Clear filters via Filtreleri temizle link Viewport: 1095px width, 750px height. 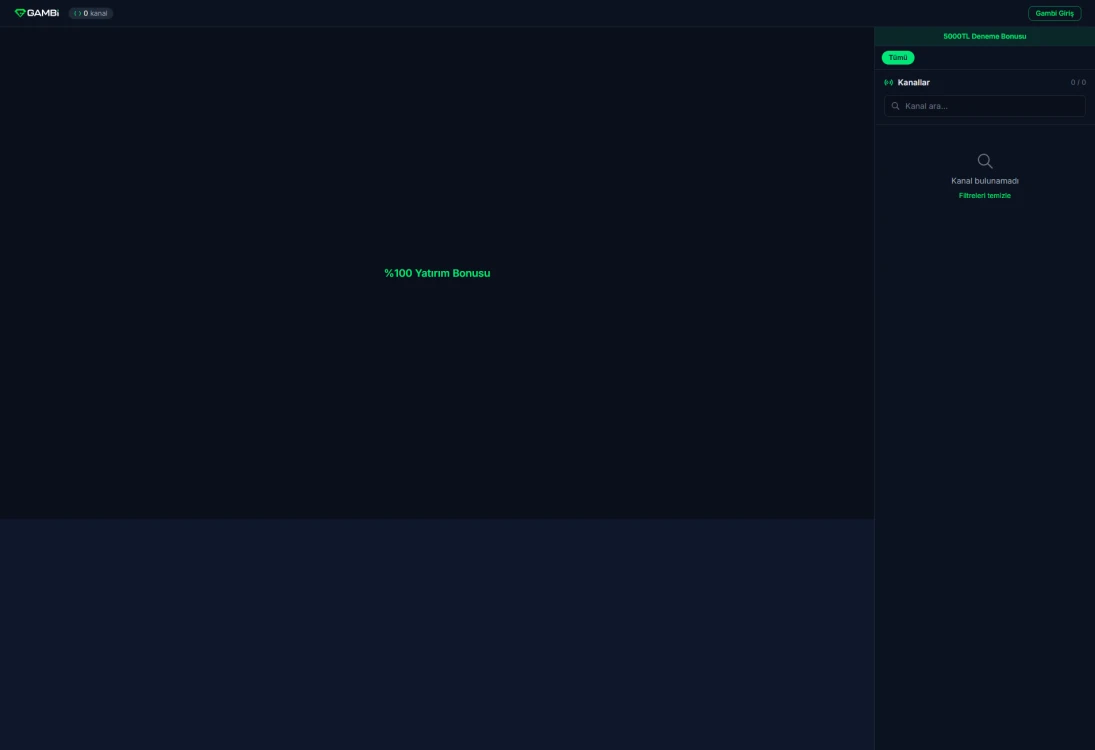point(984,196)
